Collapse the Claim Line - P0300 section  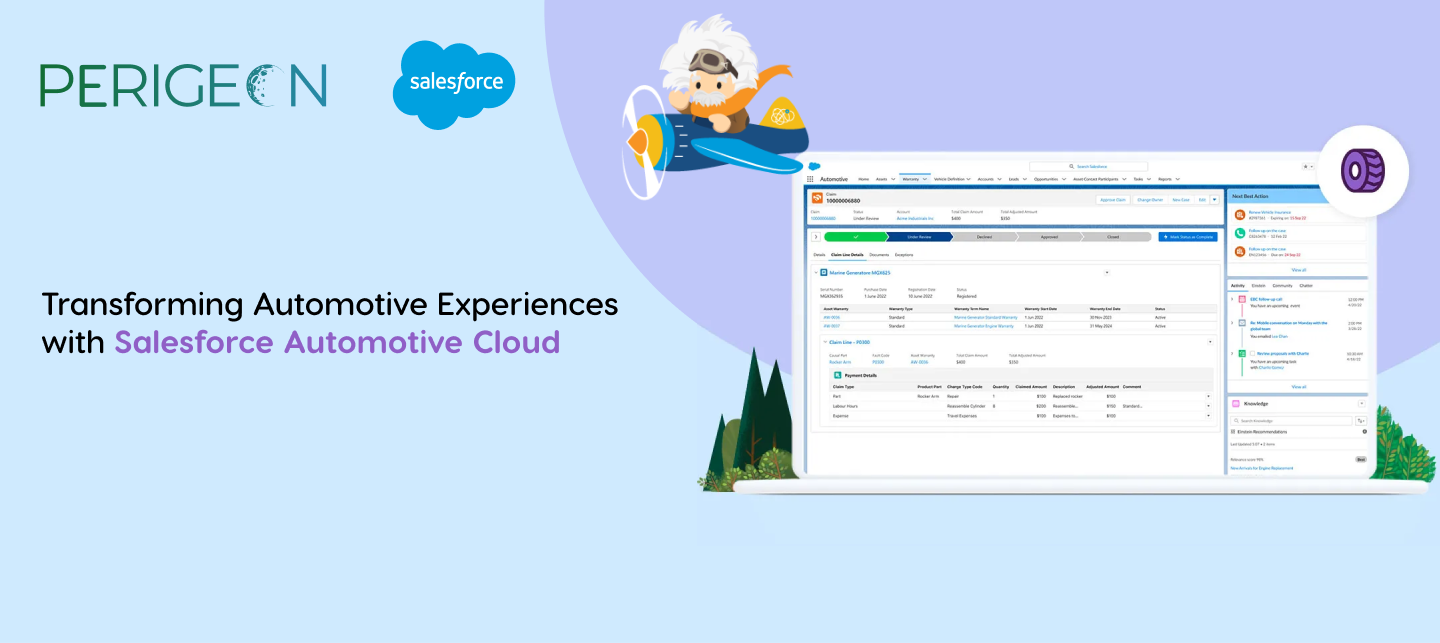pyautogui.click(x=824, y=342)
